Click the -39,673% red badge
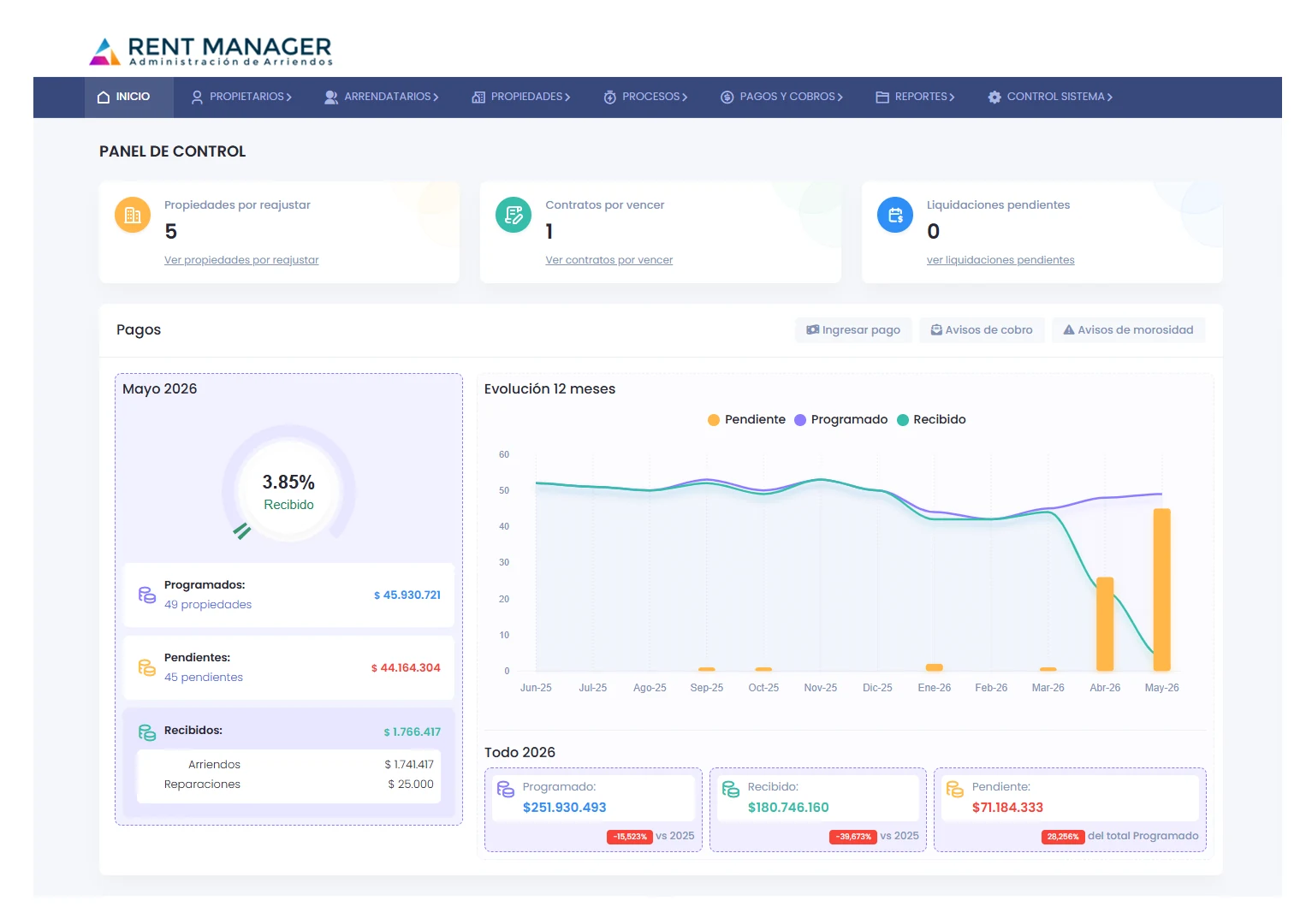Viewport: 1312px width, 924px height. coord(853,837)
